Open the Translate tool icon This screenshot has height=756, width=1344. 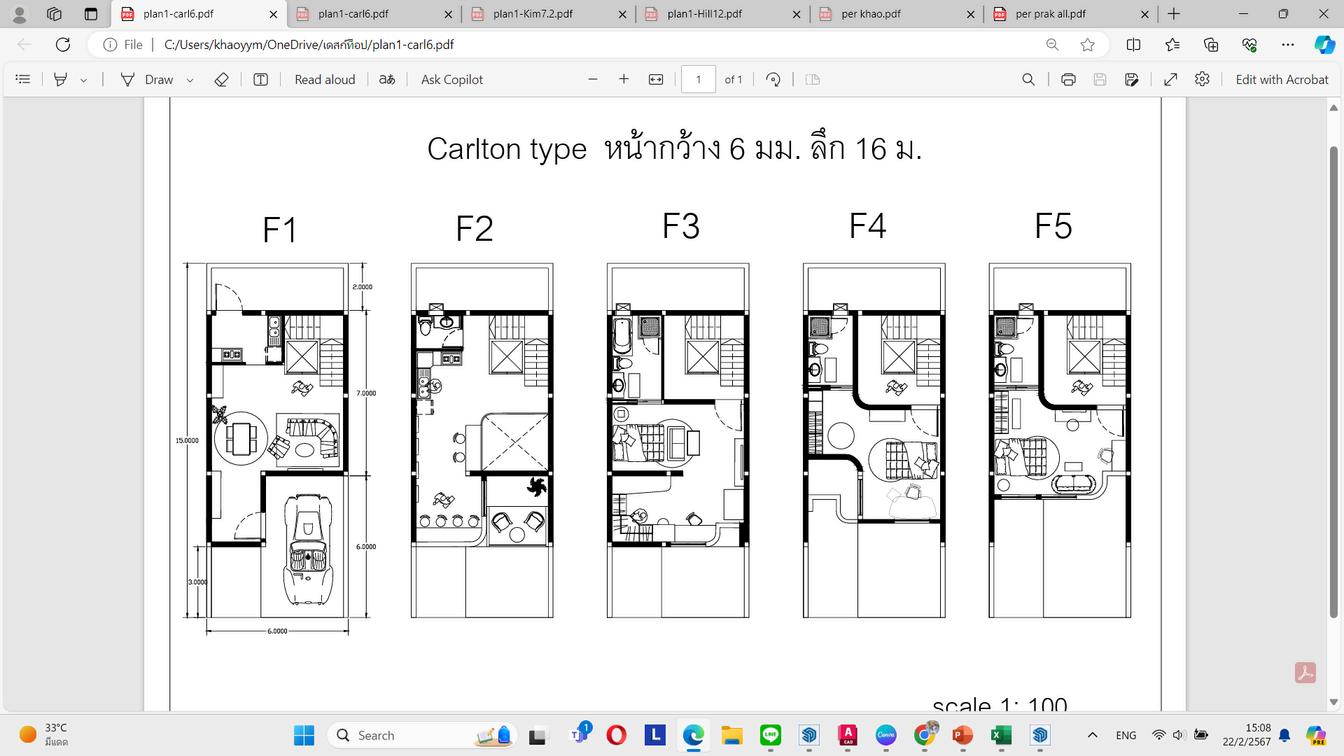[x=387, y=79]
